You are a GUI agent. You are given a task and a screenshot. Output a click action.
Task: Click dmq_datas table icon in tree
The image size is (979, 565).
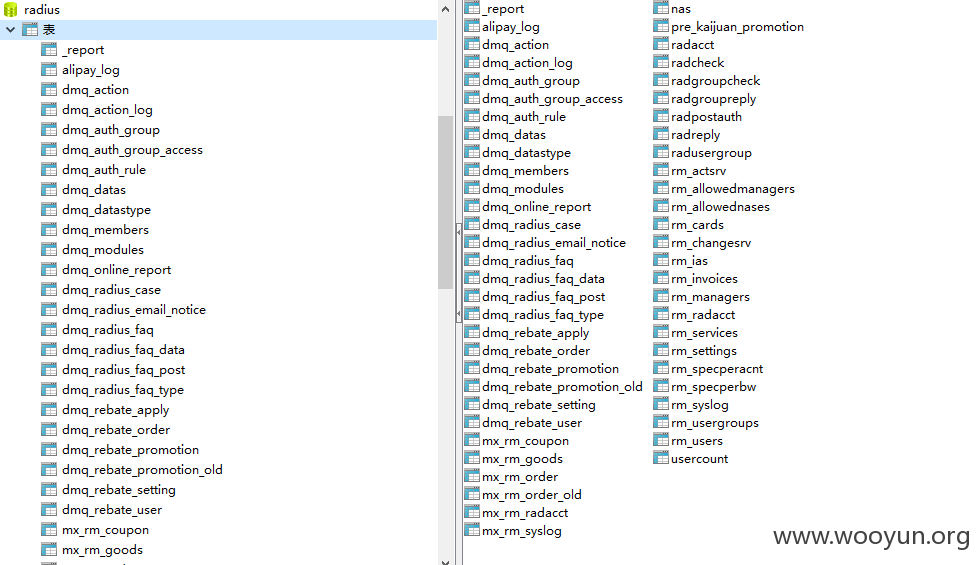point(49,189)
